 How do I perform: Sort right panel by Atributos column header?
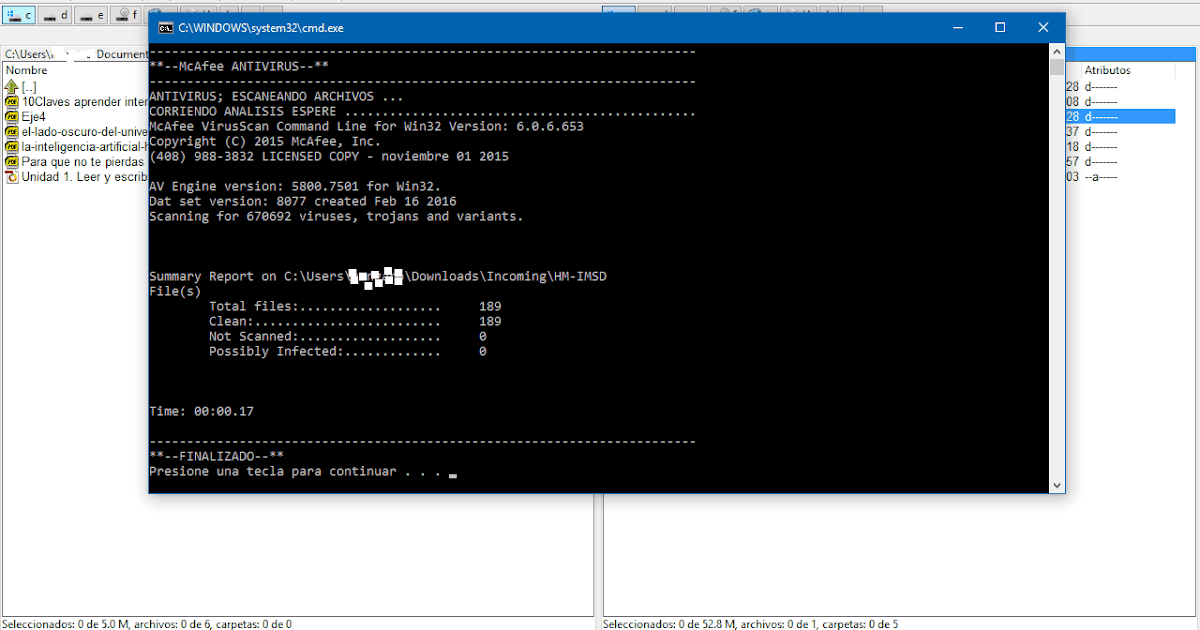(1108, 71)
